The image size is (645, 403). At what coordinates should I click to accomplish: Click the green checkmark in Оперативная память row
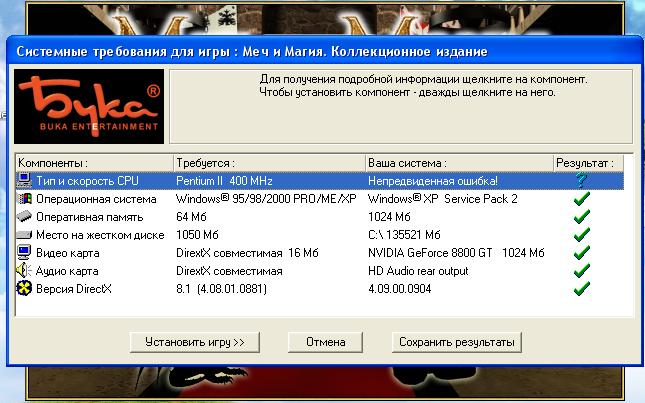tap(582, 216)
